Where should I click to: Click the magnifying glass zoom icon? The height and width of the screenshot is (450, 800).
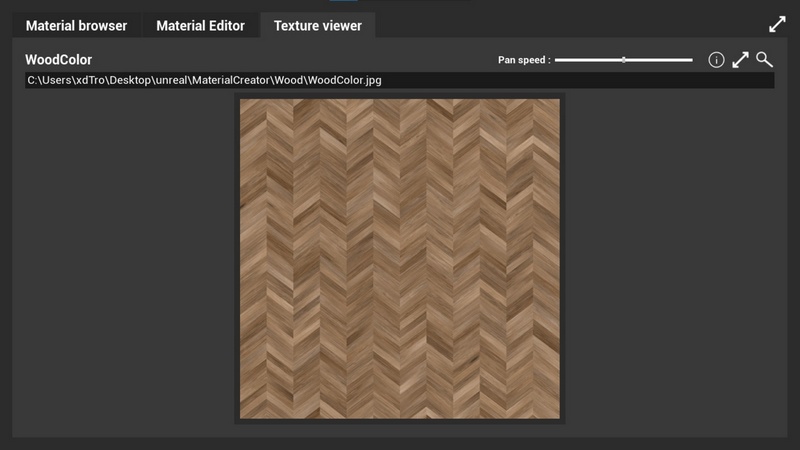click(x=764, y=60)
